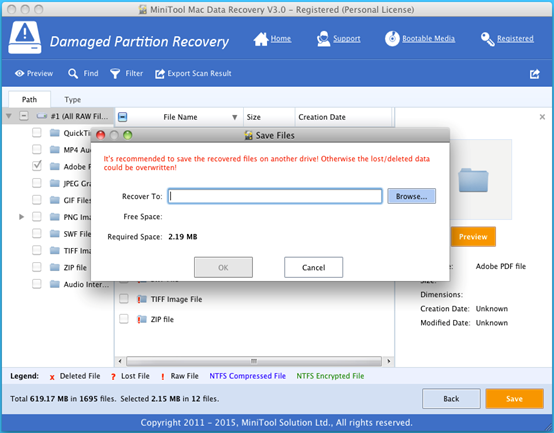Toggle the TIFF Image folder checkbox in tree
554x433 pixels.
click(x=37, y=250)
